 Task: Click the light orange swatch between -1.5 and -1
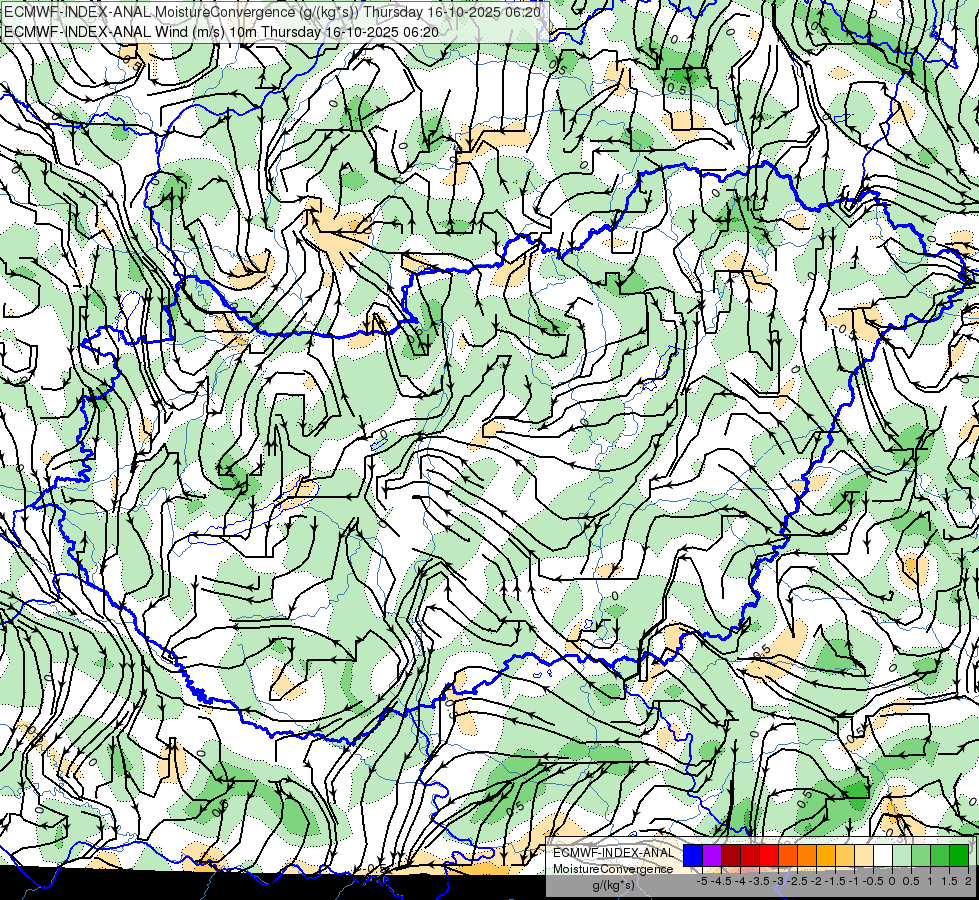tap(845, 856)
